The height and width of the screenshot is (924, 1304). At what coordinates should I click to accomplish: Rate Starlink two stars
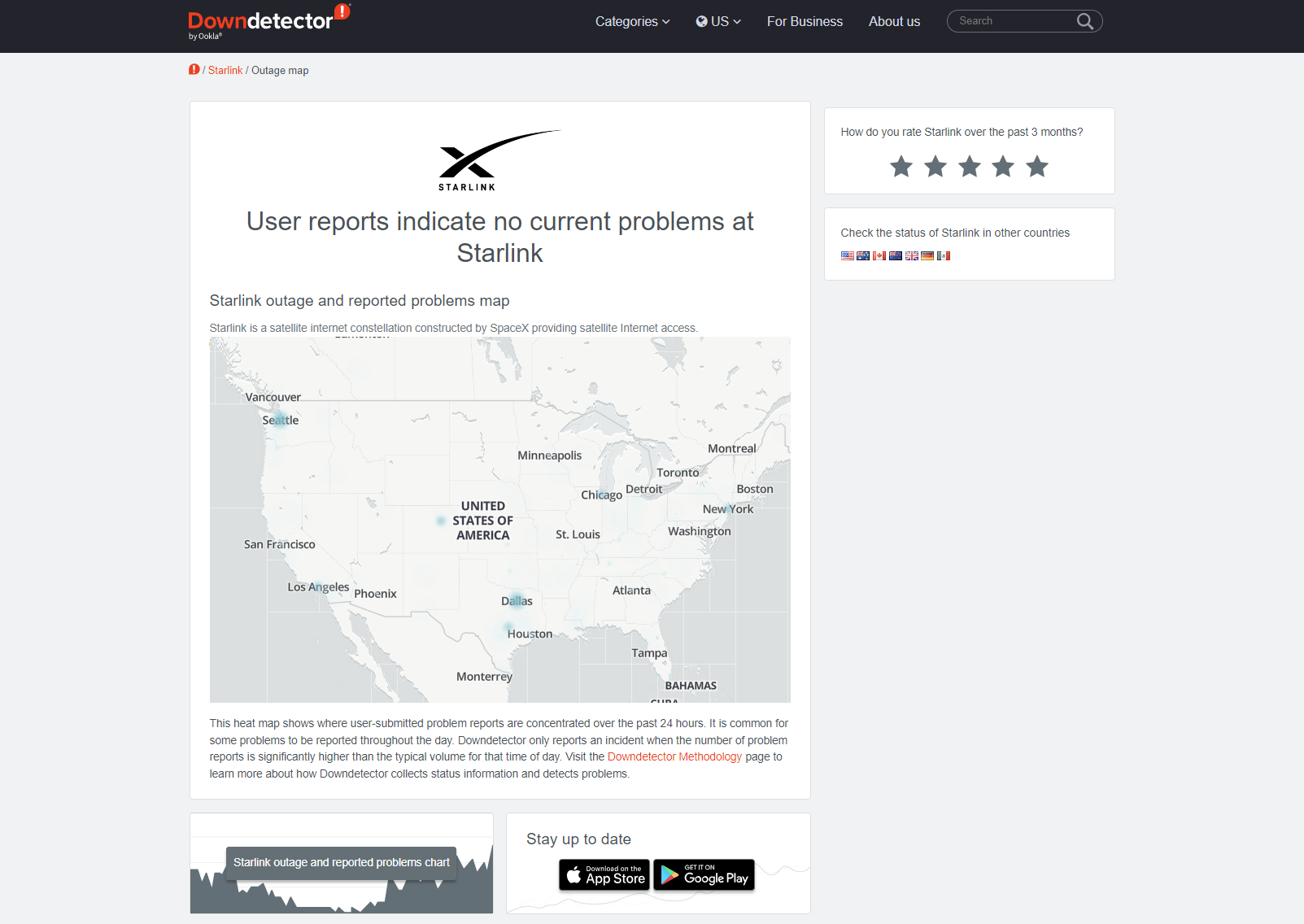coord(935,167)
